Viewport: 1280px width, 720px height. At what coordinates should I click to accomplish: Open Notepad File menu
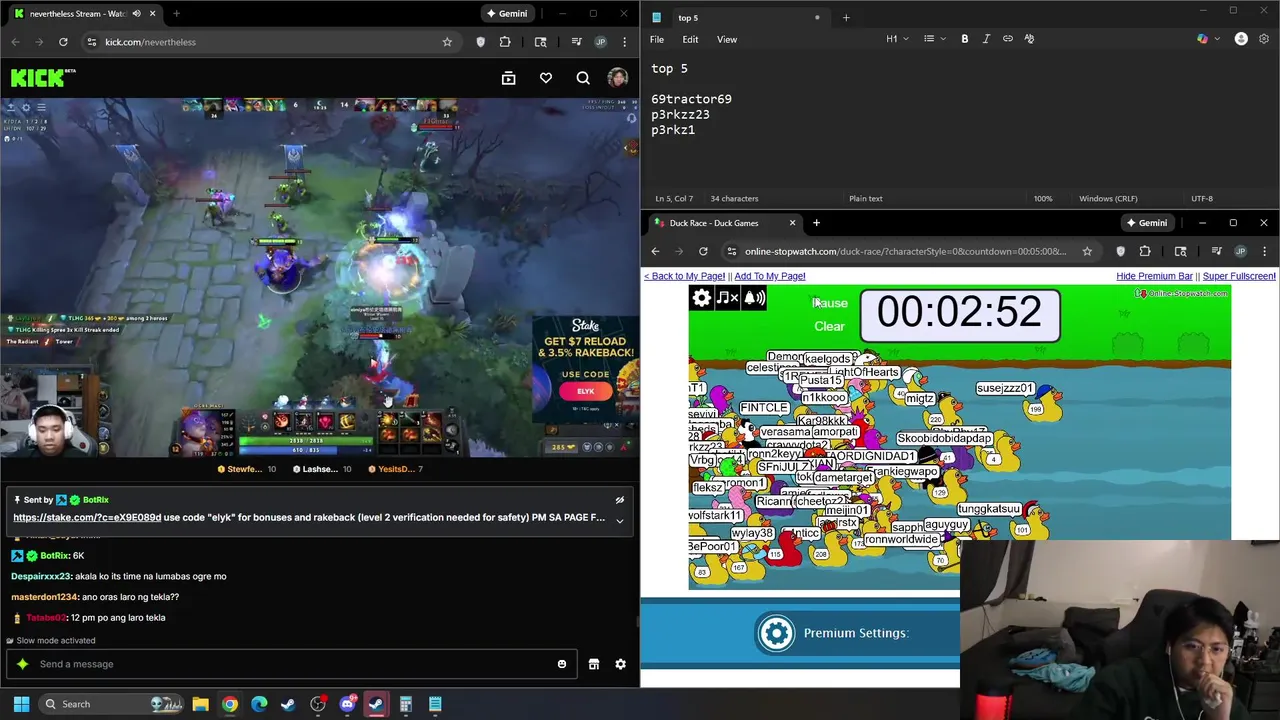657,39
